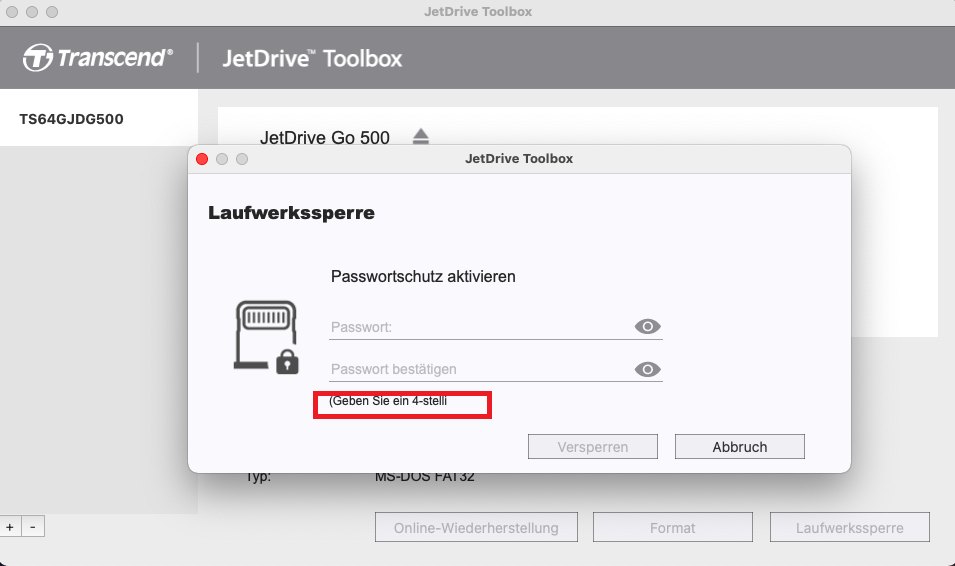Click the MS-DOS FAT32 type value
The image size is (955, 566).
coord(425,476)
